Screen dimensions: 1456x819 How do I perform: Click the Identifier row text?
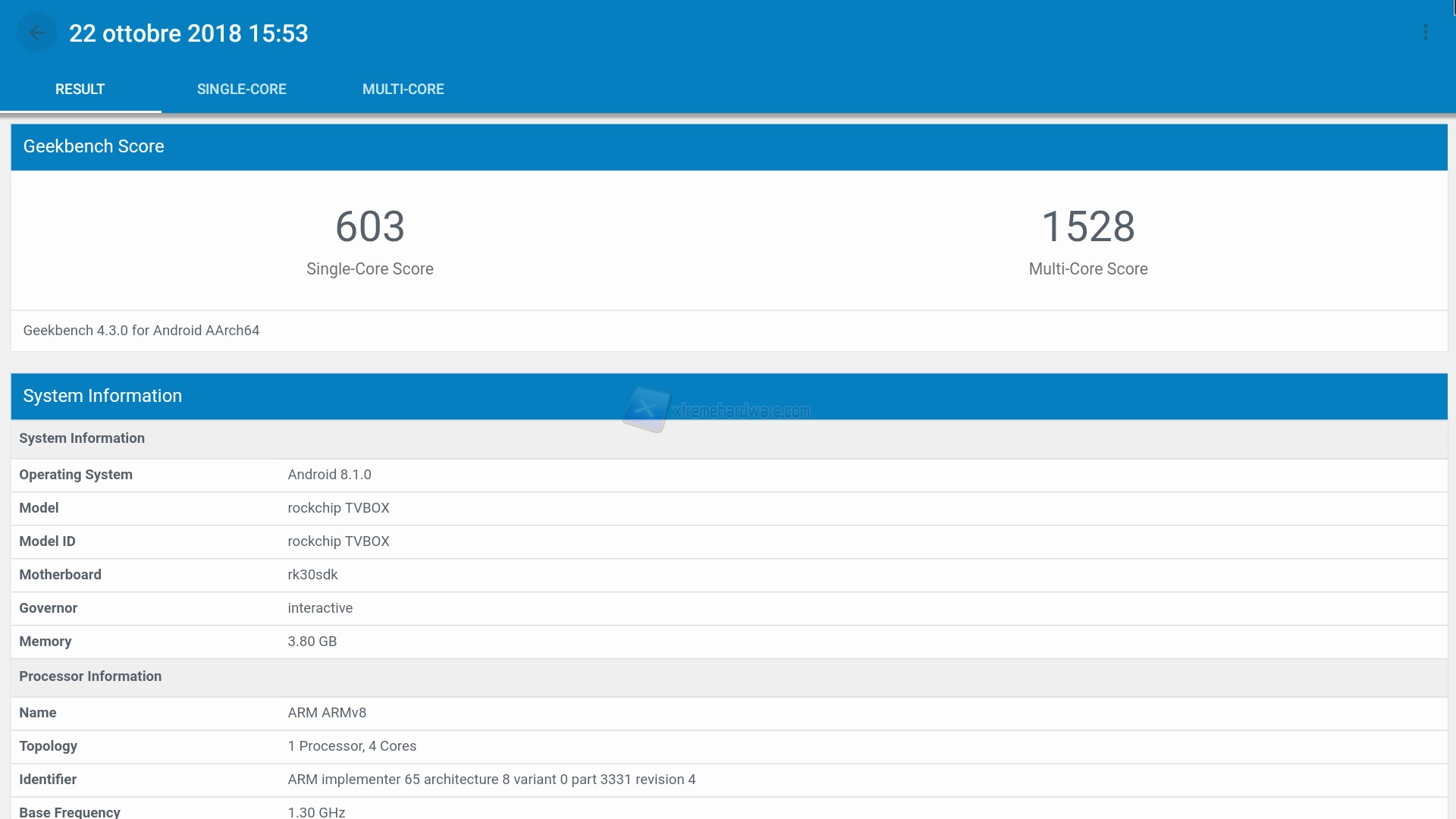pos(491,780)
